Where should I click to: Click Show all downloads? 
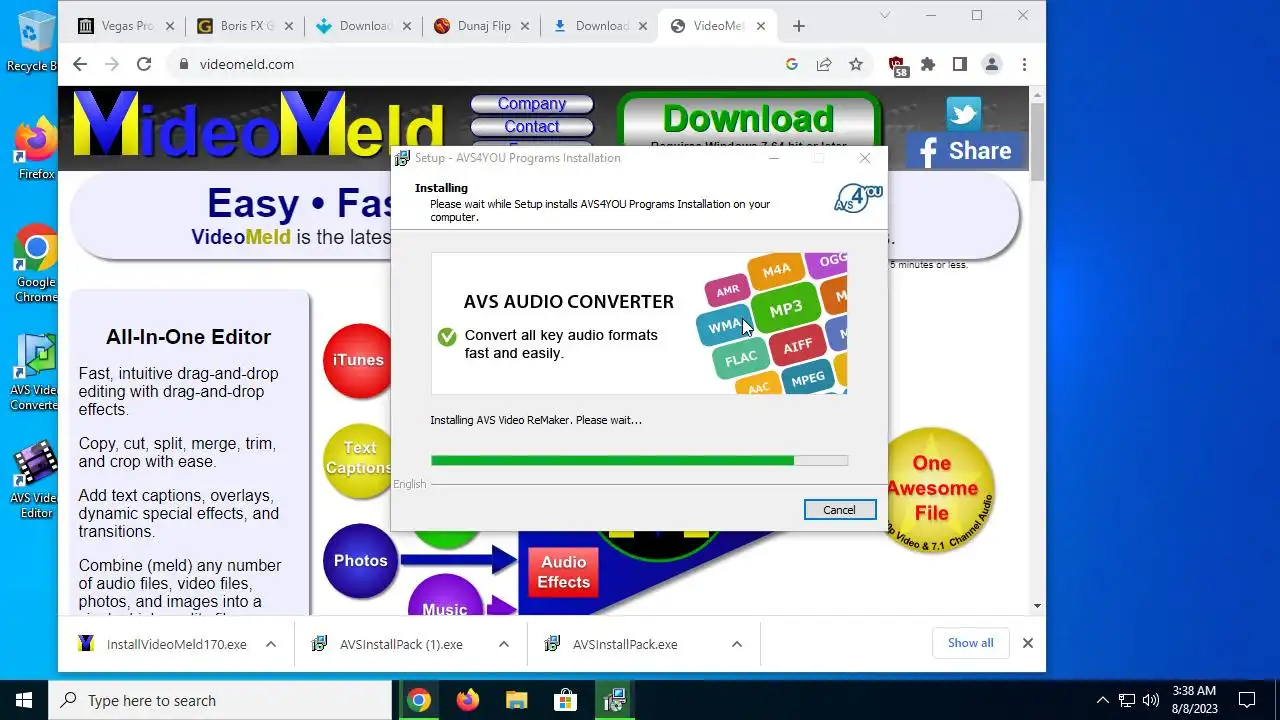(x=971, y=643)
